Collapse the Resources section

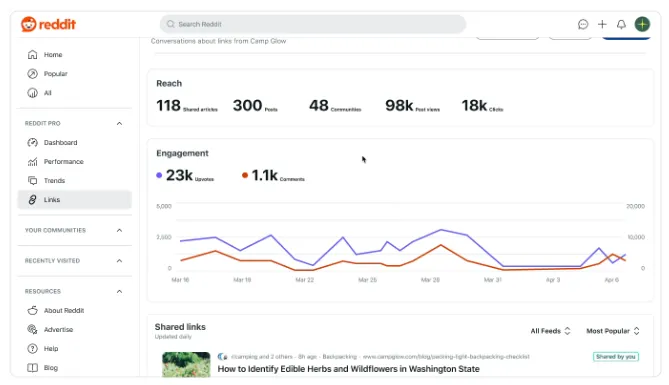pyautogui.click(x=119, y=292)
